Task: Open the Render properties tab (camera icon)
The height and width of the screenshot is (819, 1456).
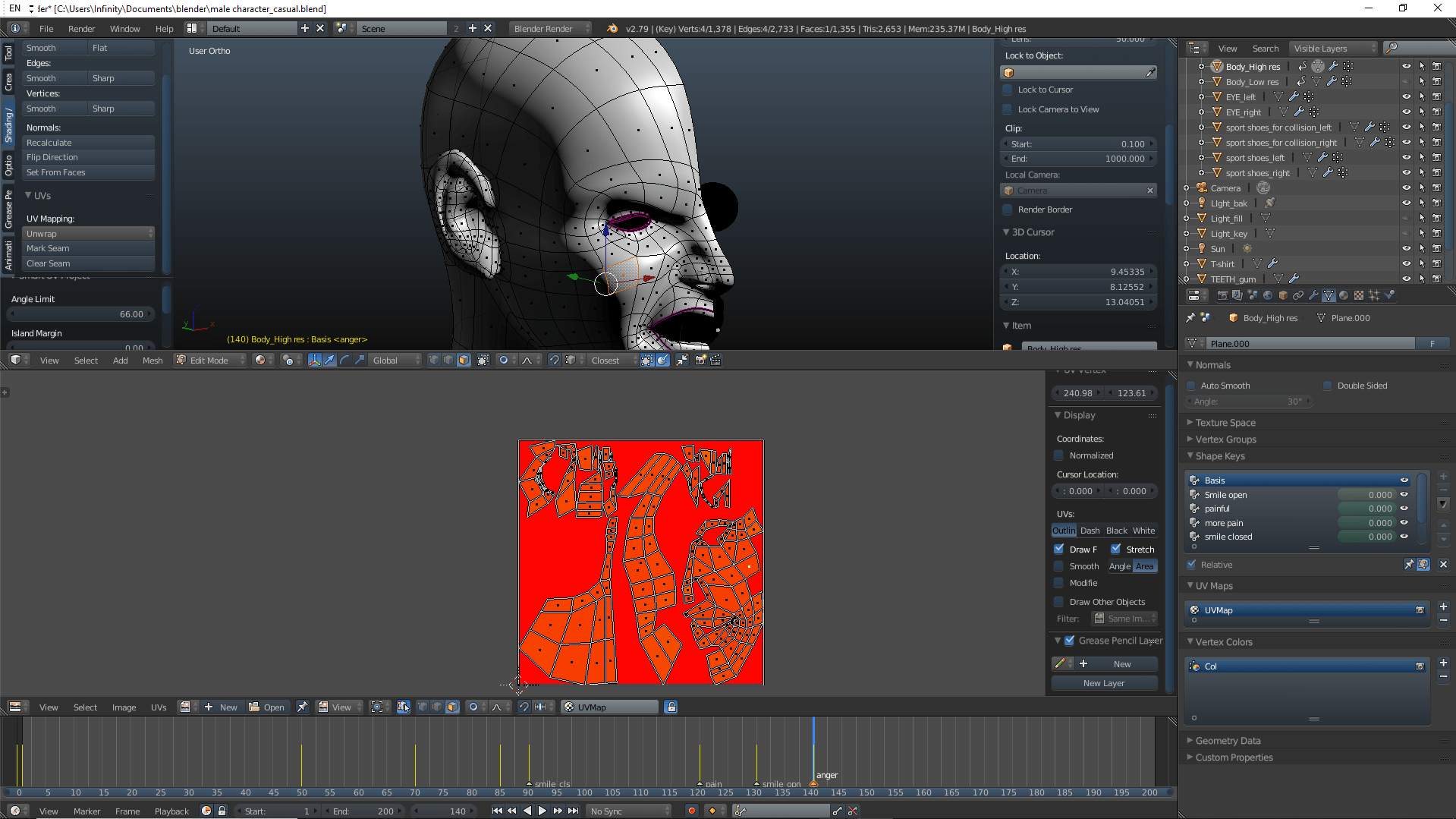Action: [x=1222, y=295]
